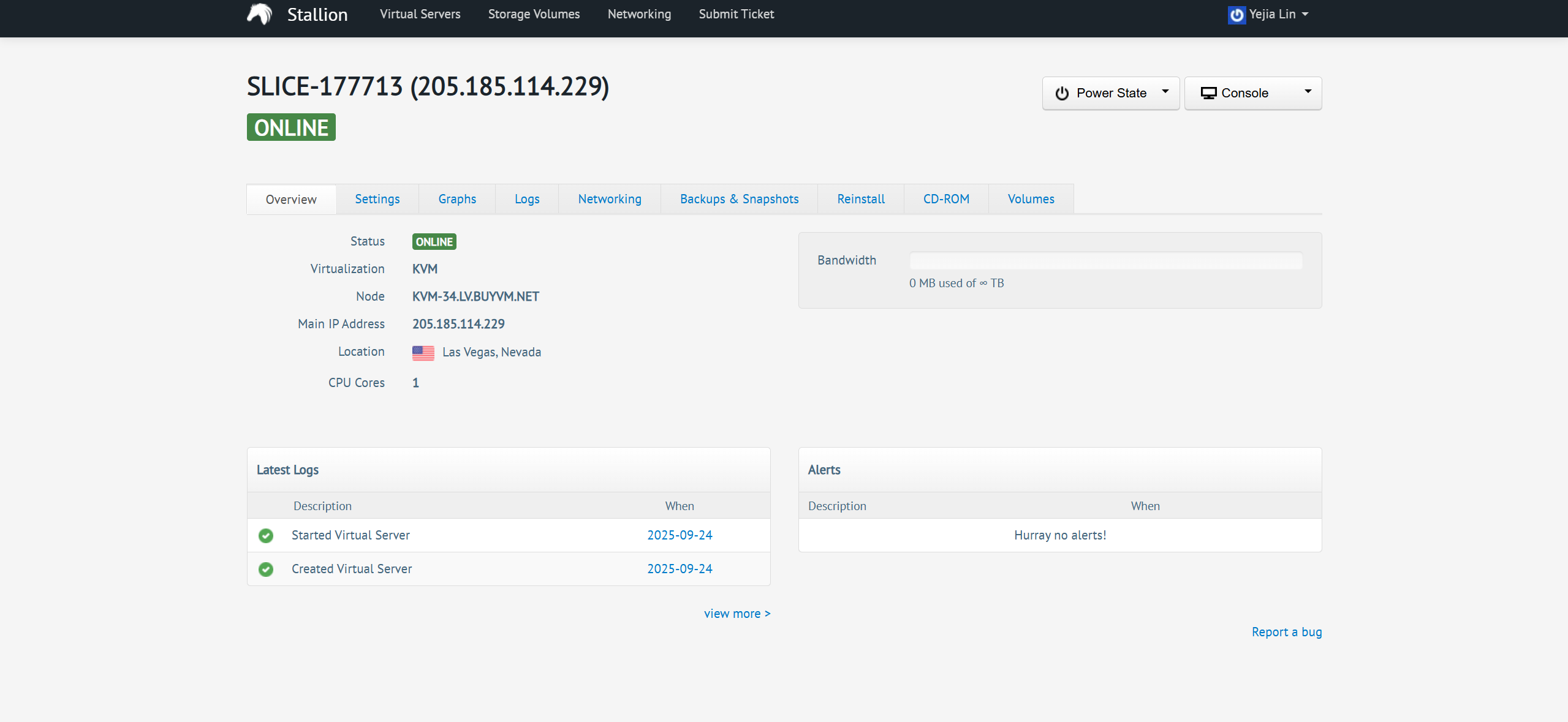Click the 0 MB used of ∞ TB text
Image resolution: width=1568 pixels, height=722 pixels.
[x=956, y=284]
